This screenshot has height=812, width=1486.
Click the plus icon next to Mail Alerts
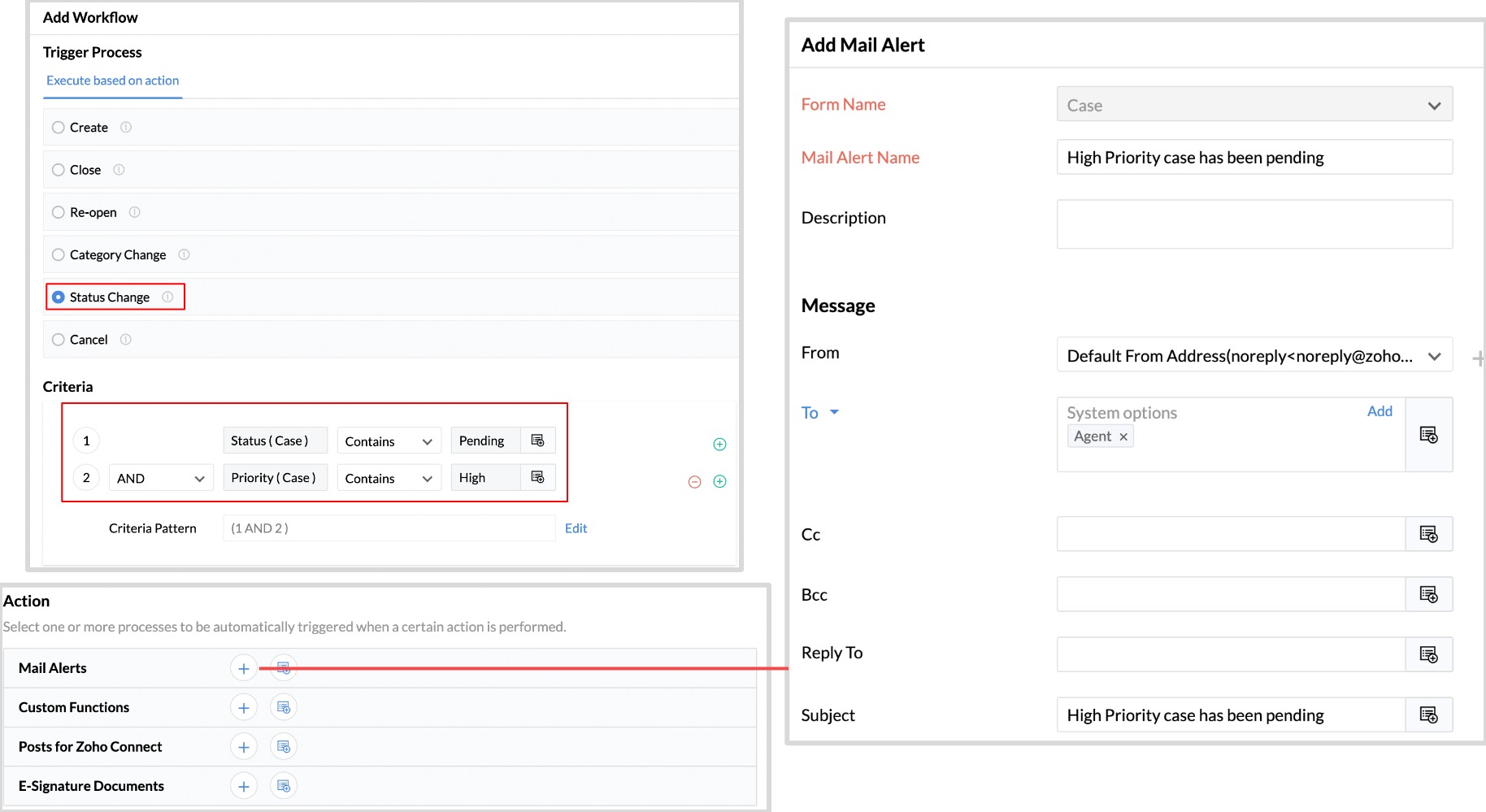(243, 668)
